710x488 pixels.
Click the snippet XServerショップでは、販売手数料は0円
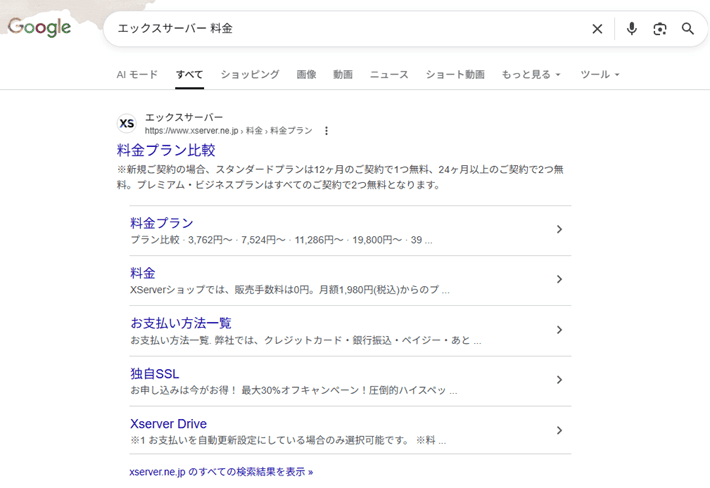290,290
